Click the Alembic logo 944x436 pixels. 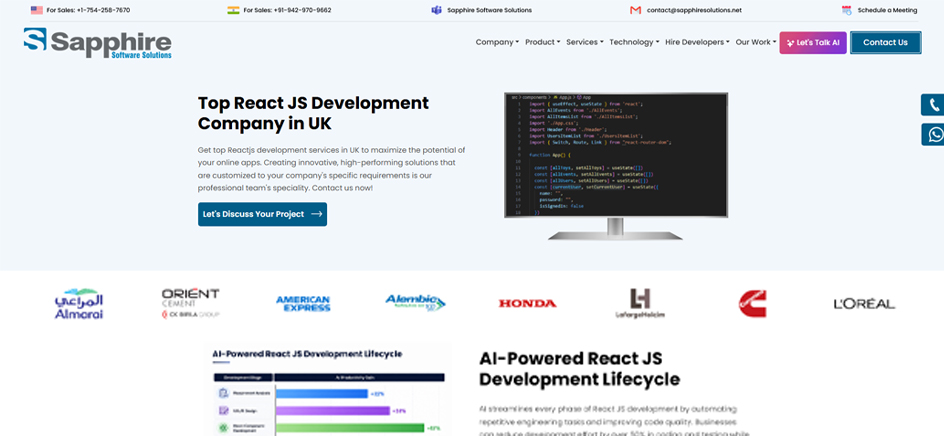[415, 302]
